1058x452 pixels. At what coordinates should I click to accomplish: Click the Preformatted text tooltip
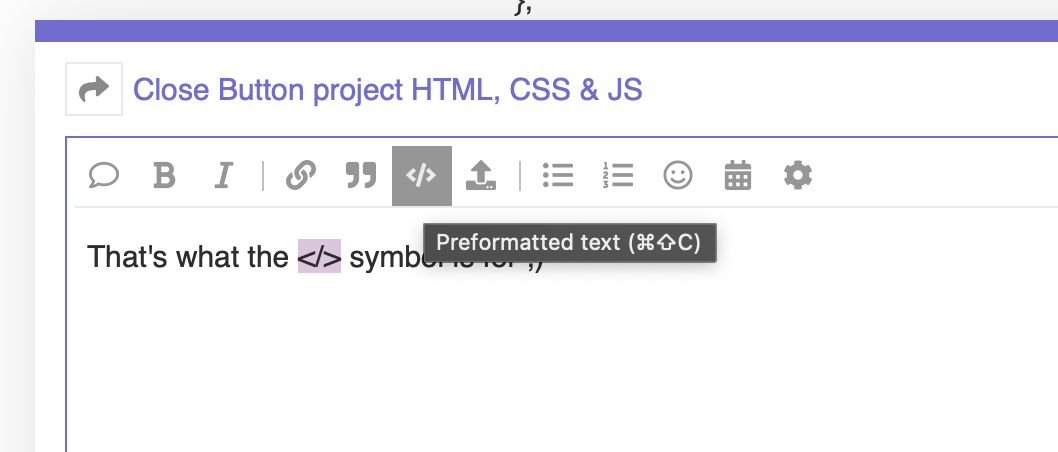(569, 243)
